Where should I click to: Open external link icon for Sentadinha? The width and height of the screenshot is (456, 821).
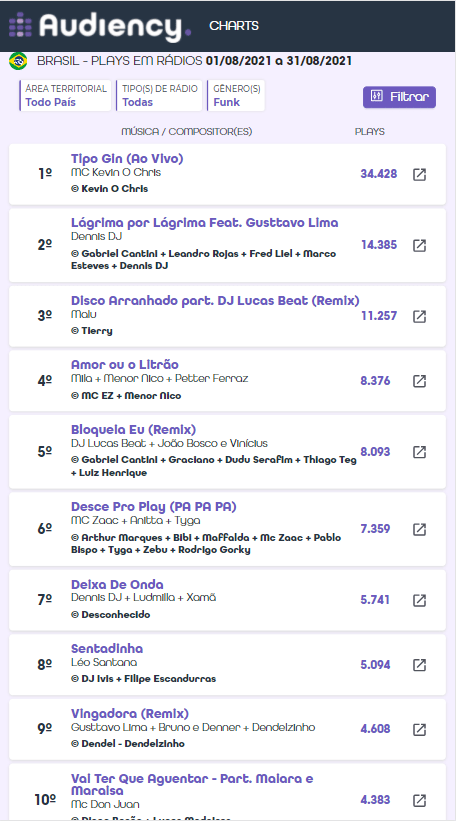click(x=419, y=665)
